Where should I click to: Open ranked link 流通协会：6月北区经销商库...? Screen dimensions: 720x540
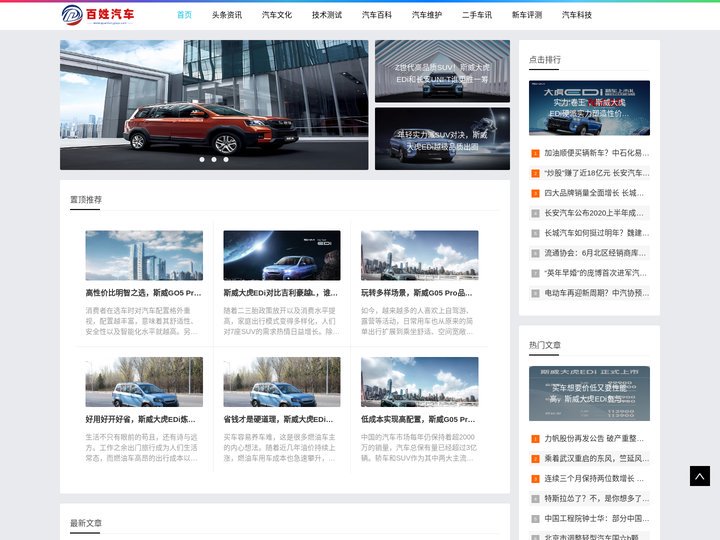pos(595,253)
